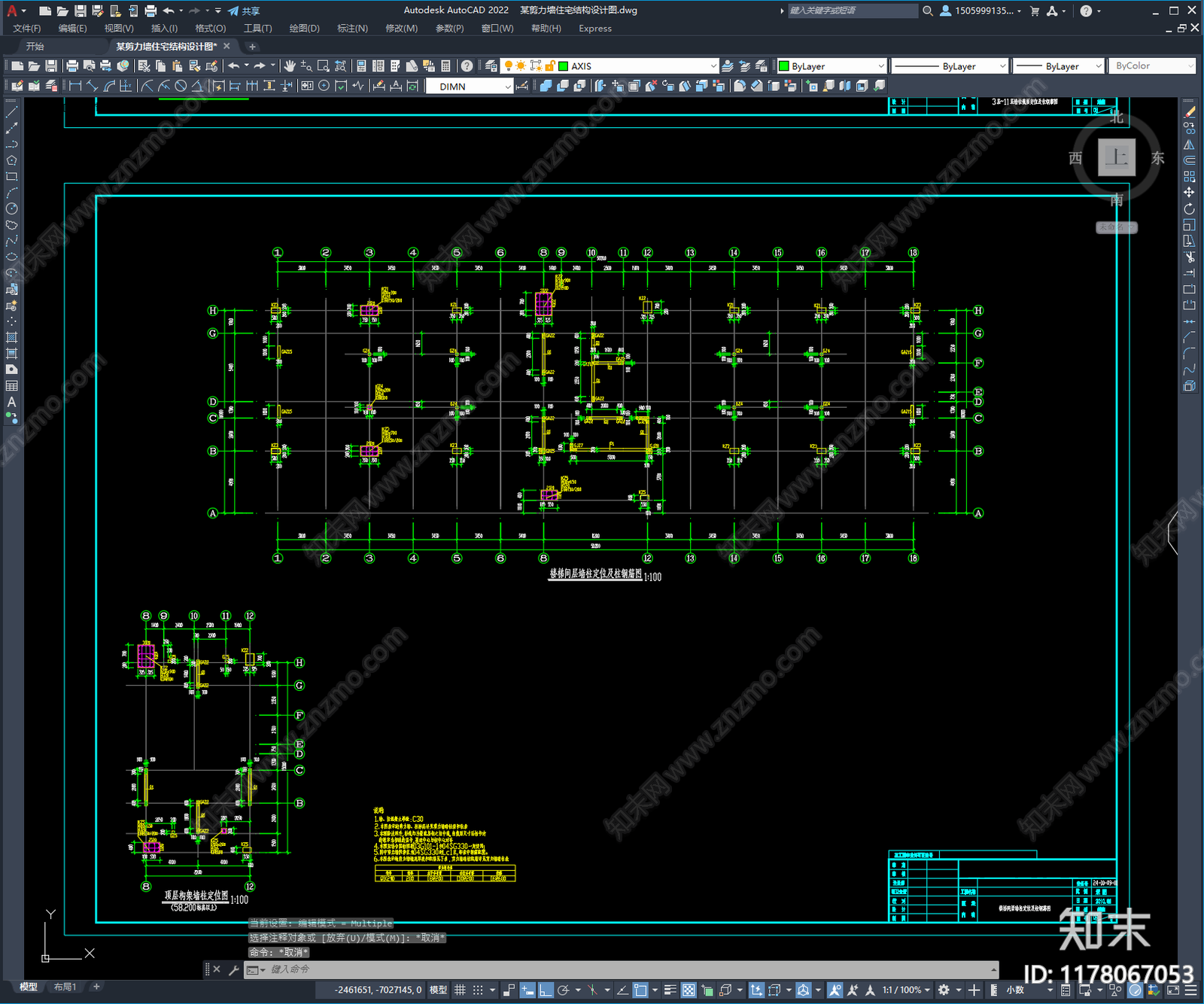
Task: Select the Polygon tool in draw toolbar
Action: pos(11,160)
